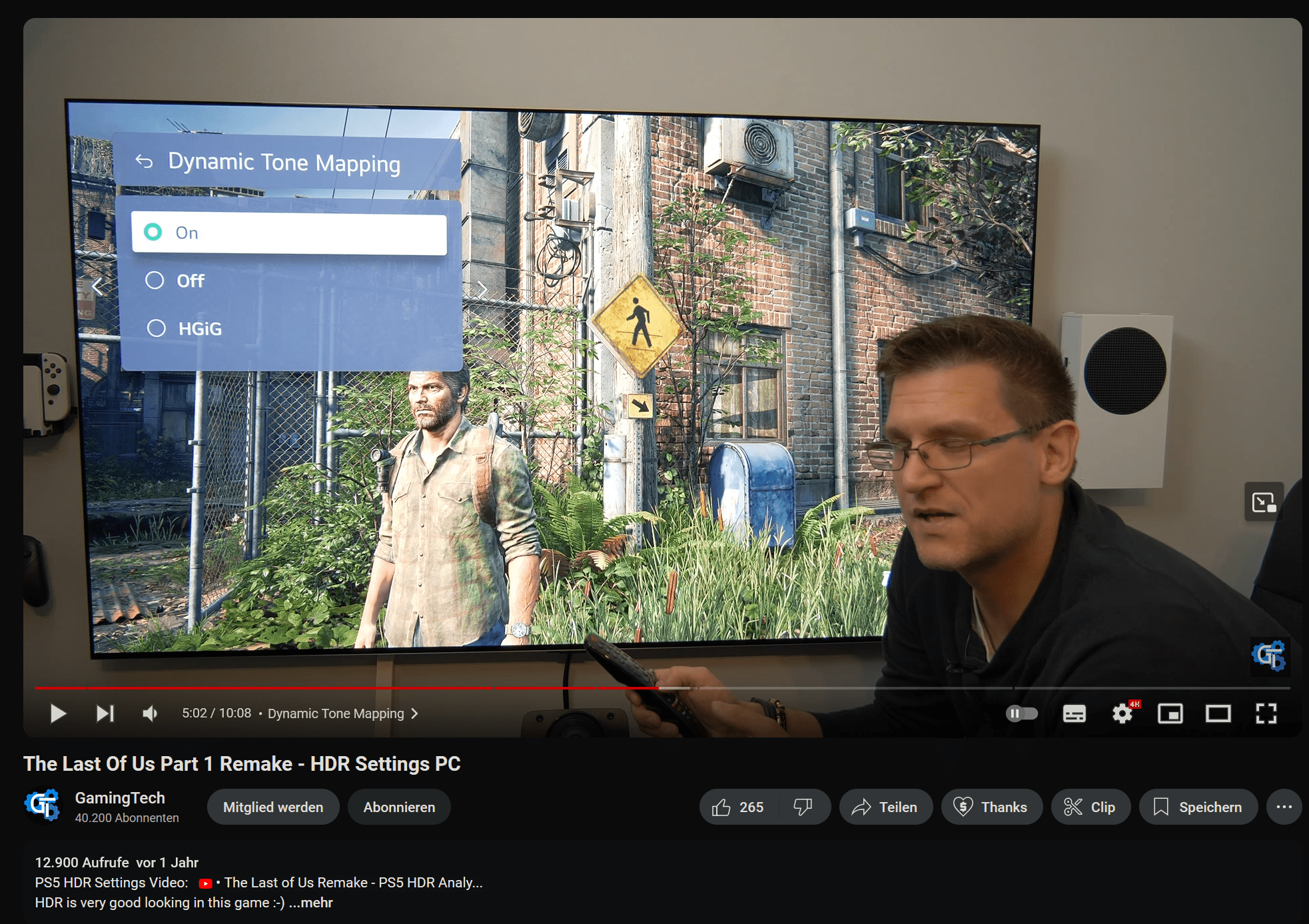Click GamingTech watermark in video corner
Viewport: 1309px width, 924px height.
[x=1269, y=656]
